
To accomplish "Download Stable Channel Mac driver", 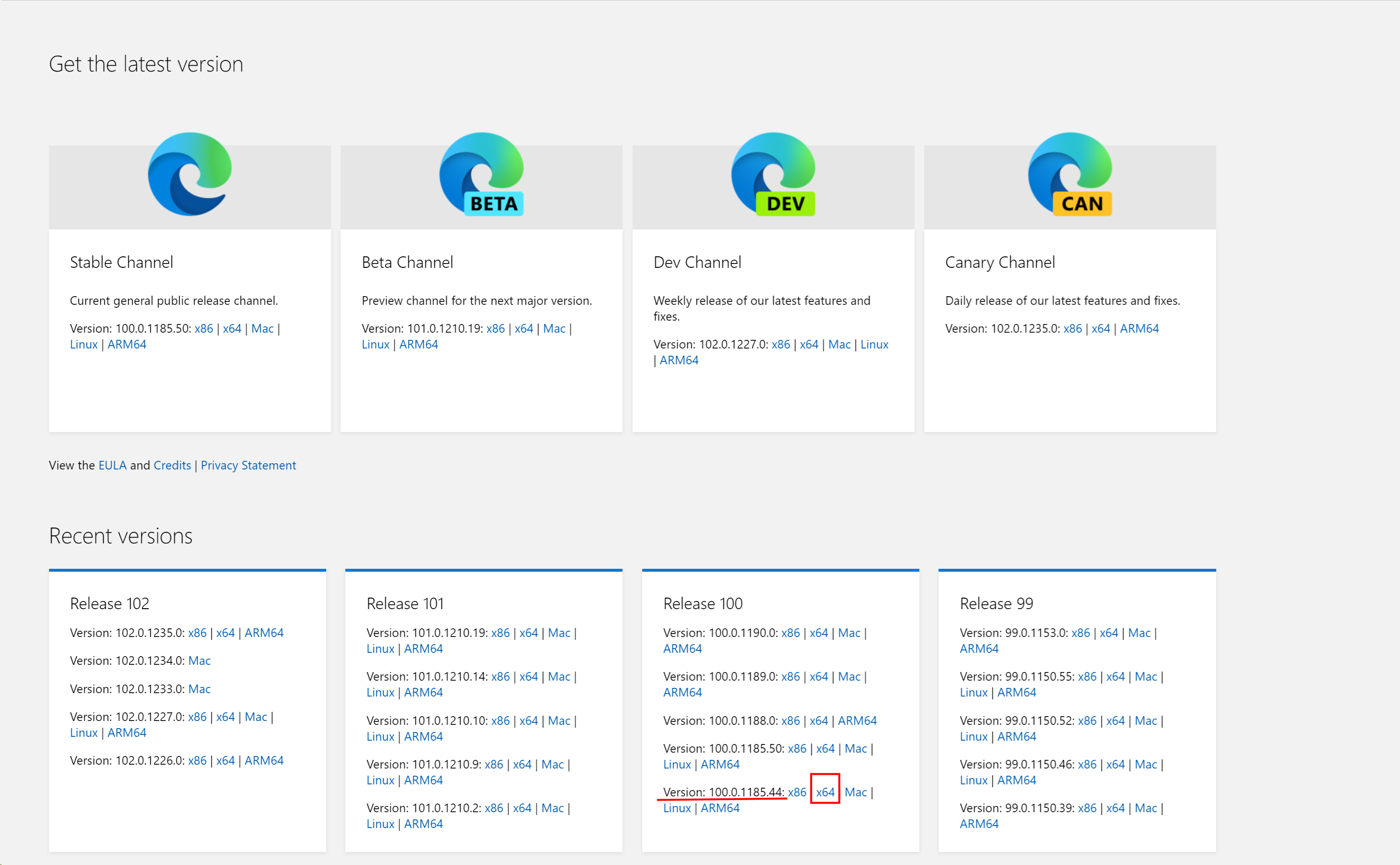I will click(262, 328).
